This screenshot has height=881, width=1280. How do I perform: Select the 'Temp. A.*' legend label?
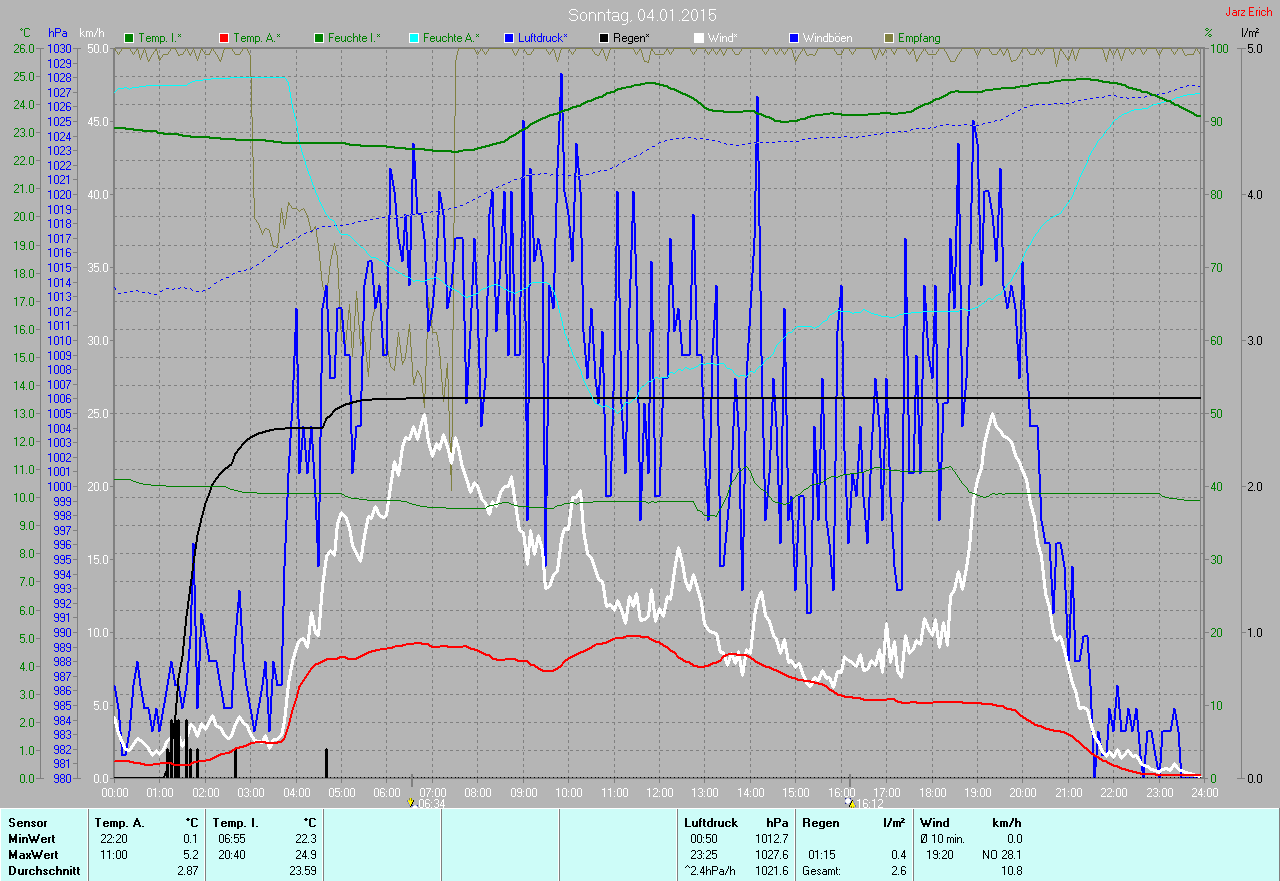tap(257, 38)
